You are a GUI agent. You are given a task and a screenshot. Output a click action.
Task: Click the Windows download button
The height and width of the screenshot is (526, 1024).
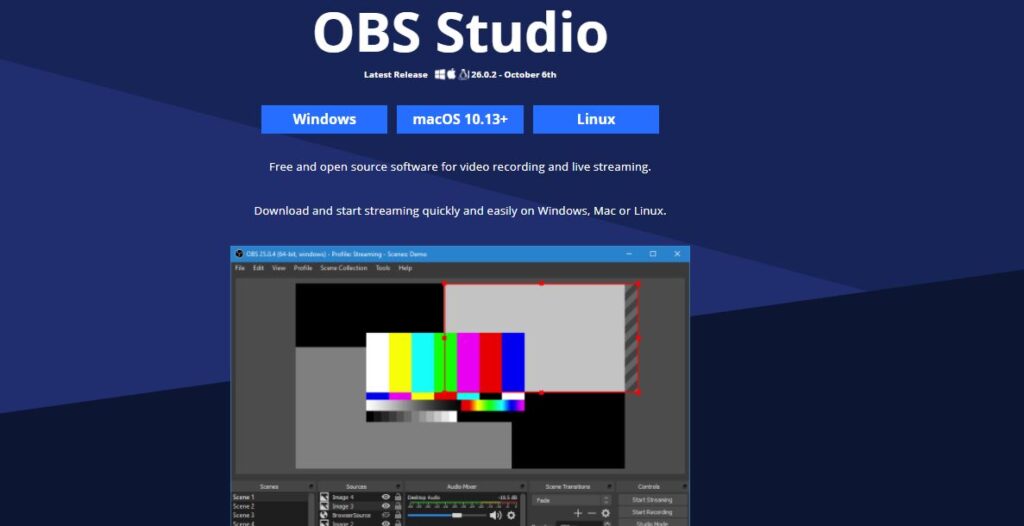[x=324, y=119]
